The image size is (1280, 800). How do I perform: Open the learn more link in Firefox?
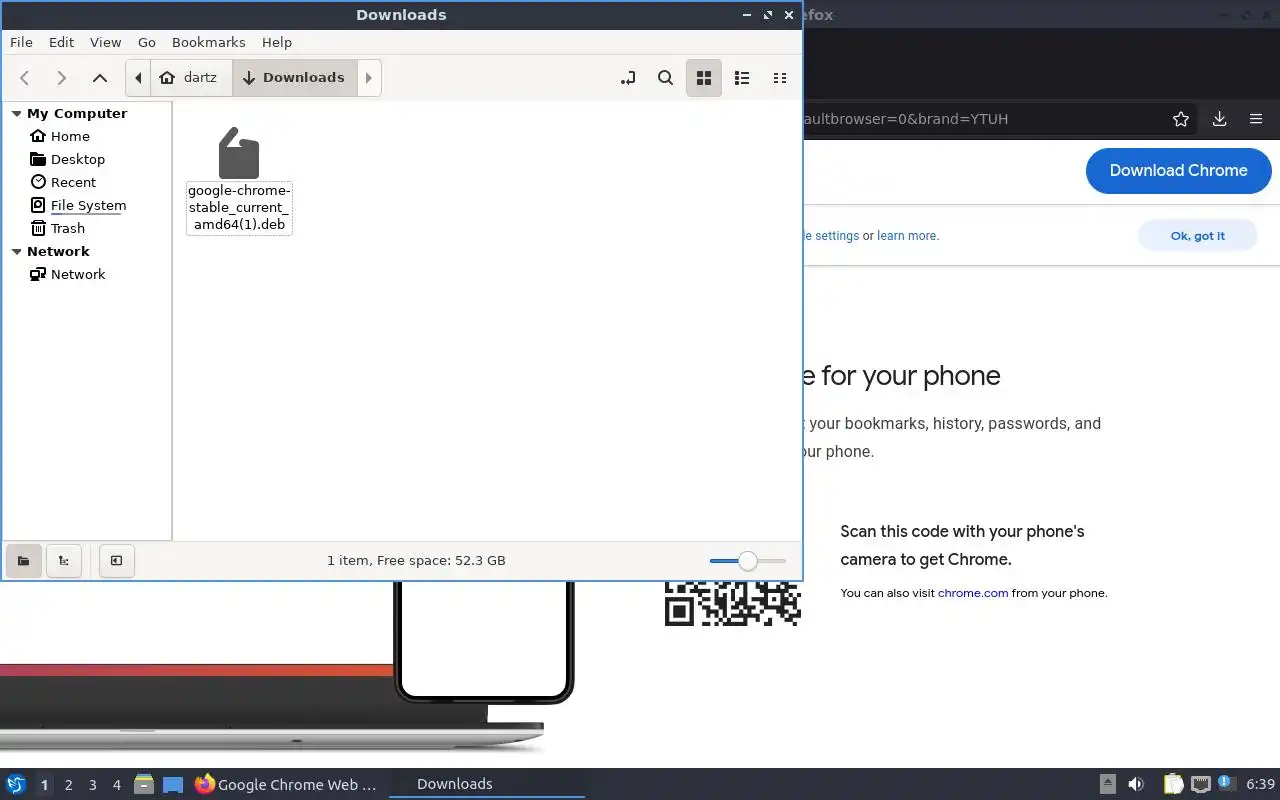point(907,236)
